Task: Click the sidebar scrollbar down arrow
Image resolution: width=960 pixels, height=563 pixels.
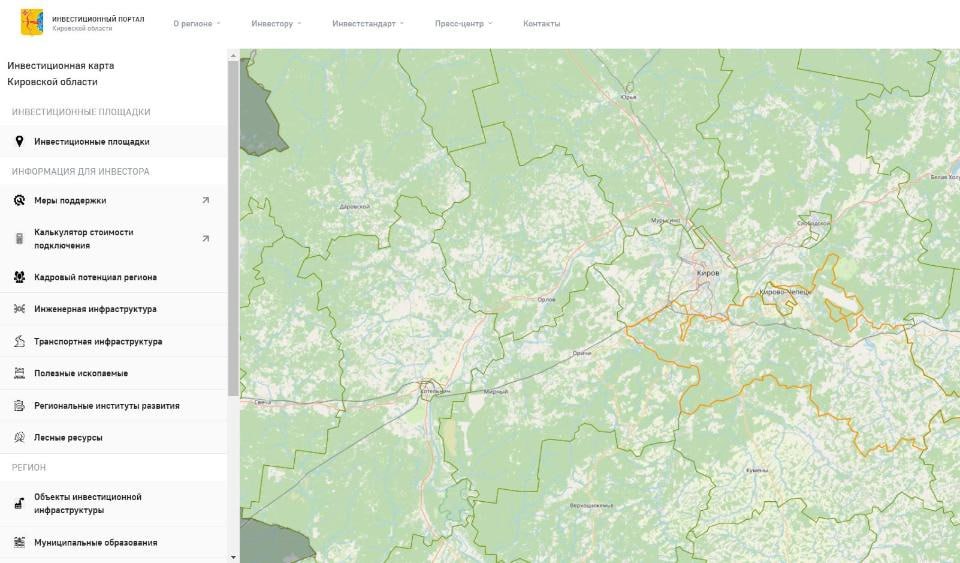Action: tap(233, 556)
